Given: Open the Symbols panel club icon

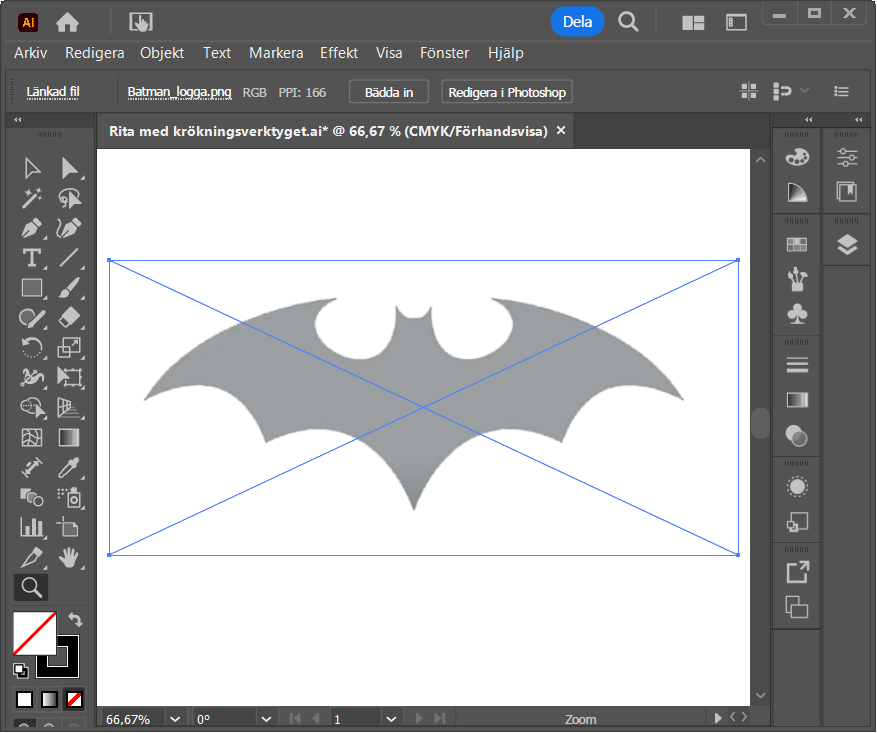Looking at the screenshot, I should click(x=797, y=314).
